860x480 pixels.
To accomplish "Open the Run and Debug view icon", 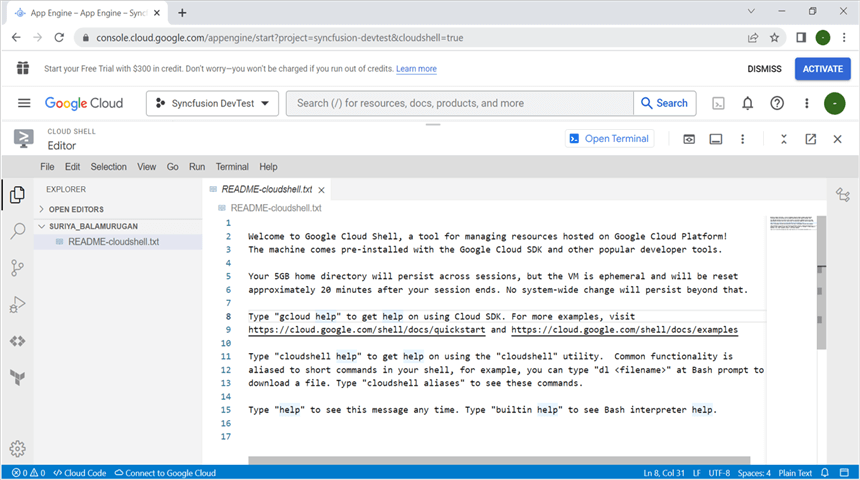I will [x=17, y=304].
